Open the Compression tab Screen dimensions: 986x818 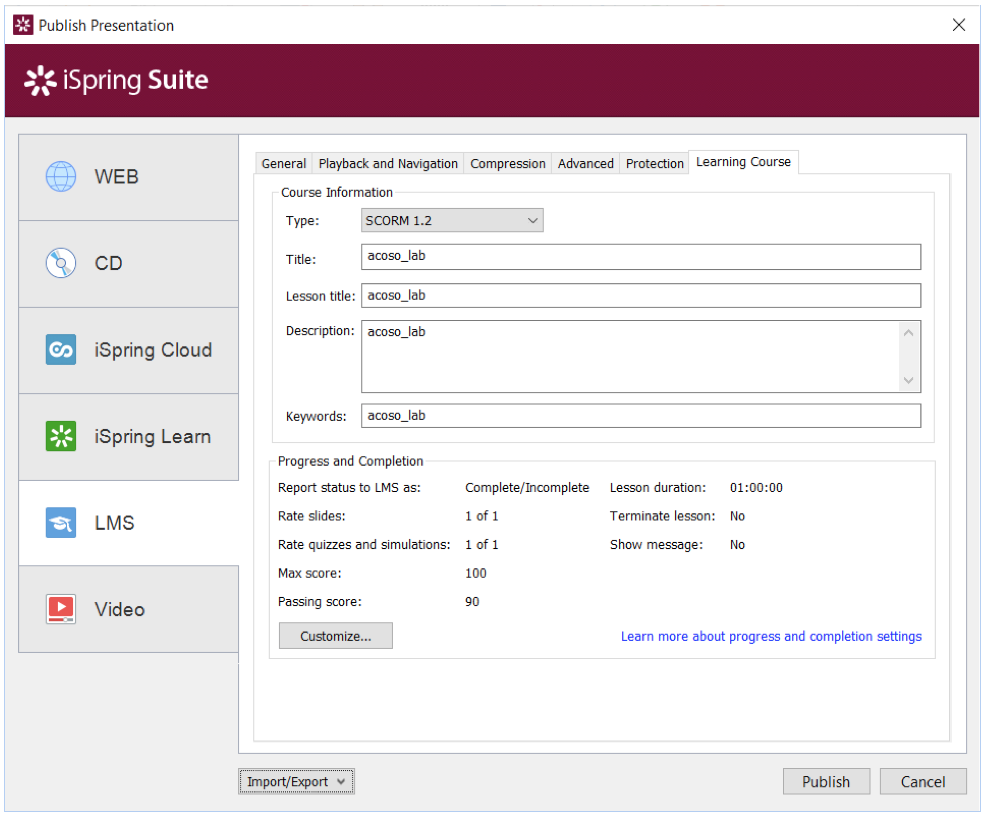508,163
